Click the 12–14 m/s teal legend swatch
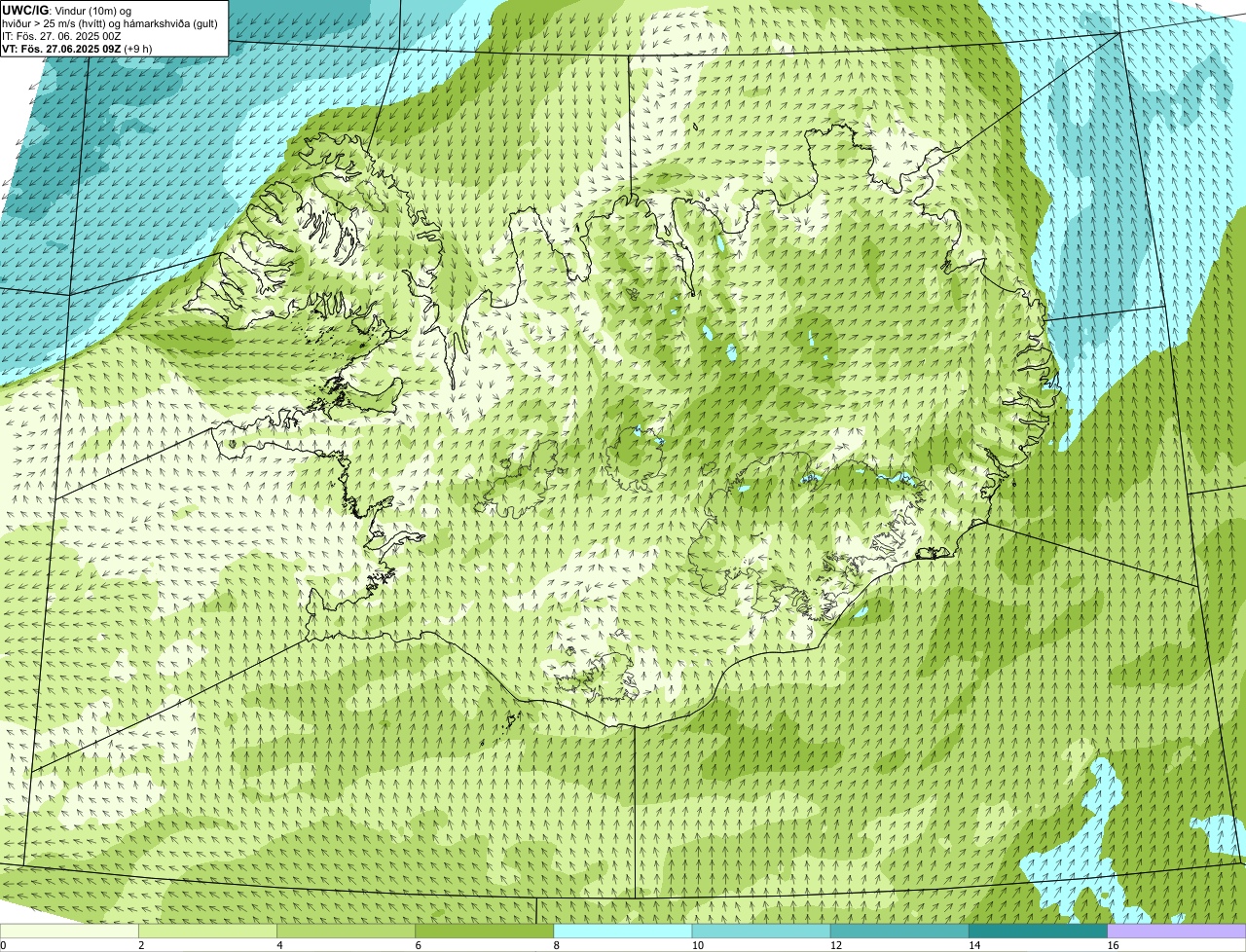Screen dimensions: 1246x952 pos(899,932)
